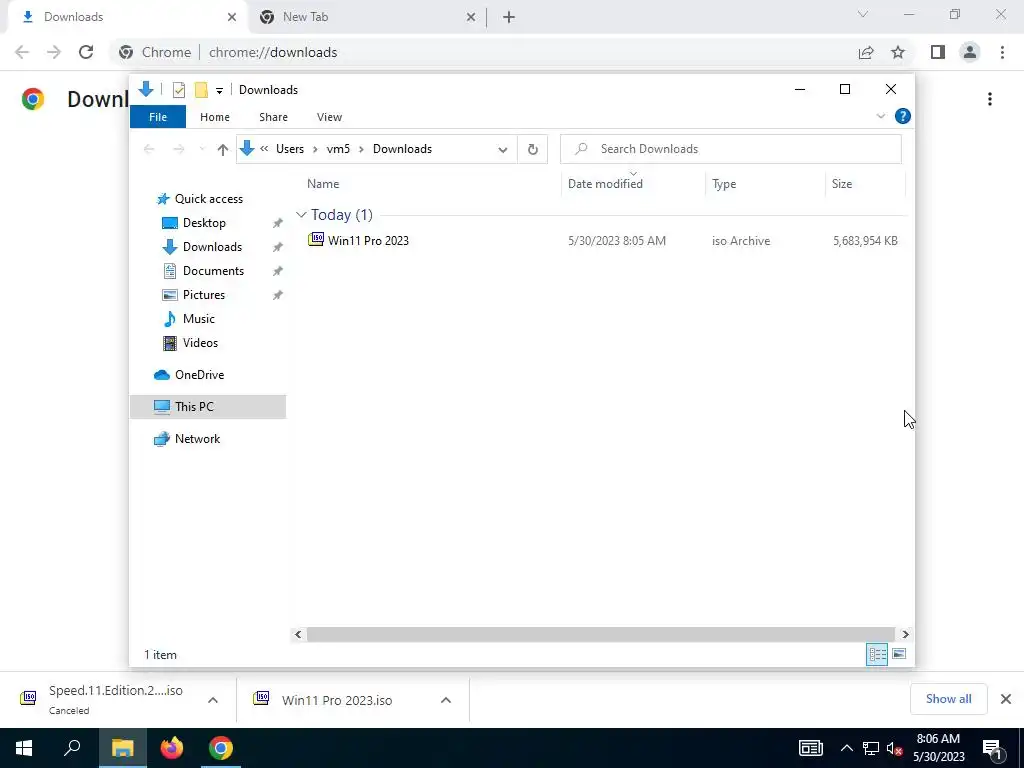
Task: Open the Chrome profile avatar
Action: 970,52
